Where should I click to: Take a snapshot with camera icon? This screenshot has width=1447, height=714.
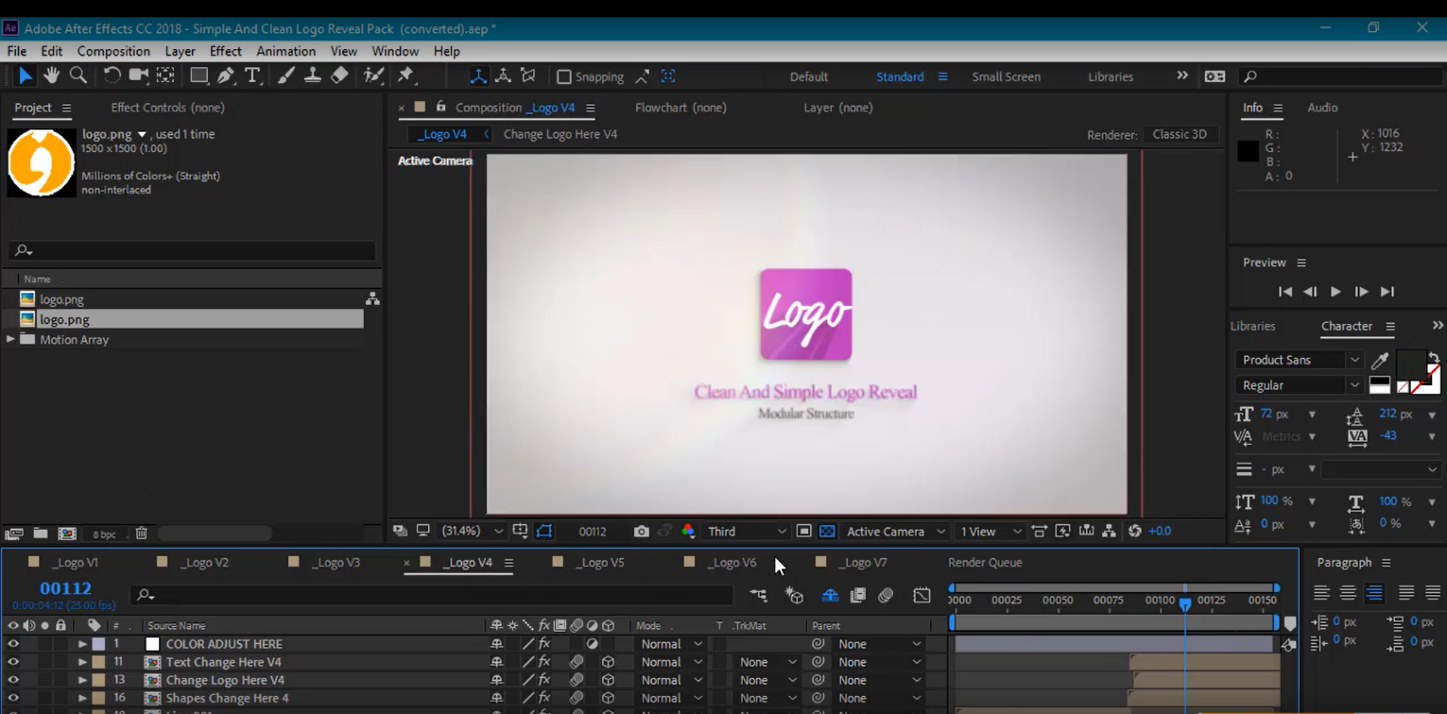coord(641,531)
